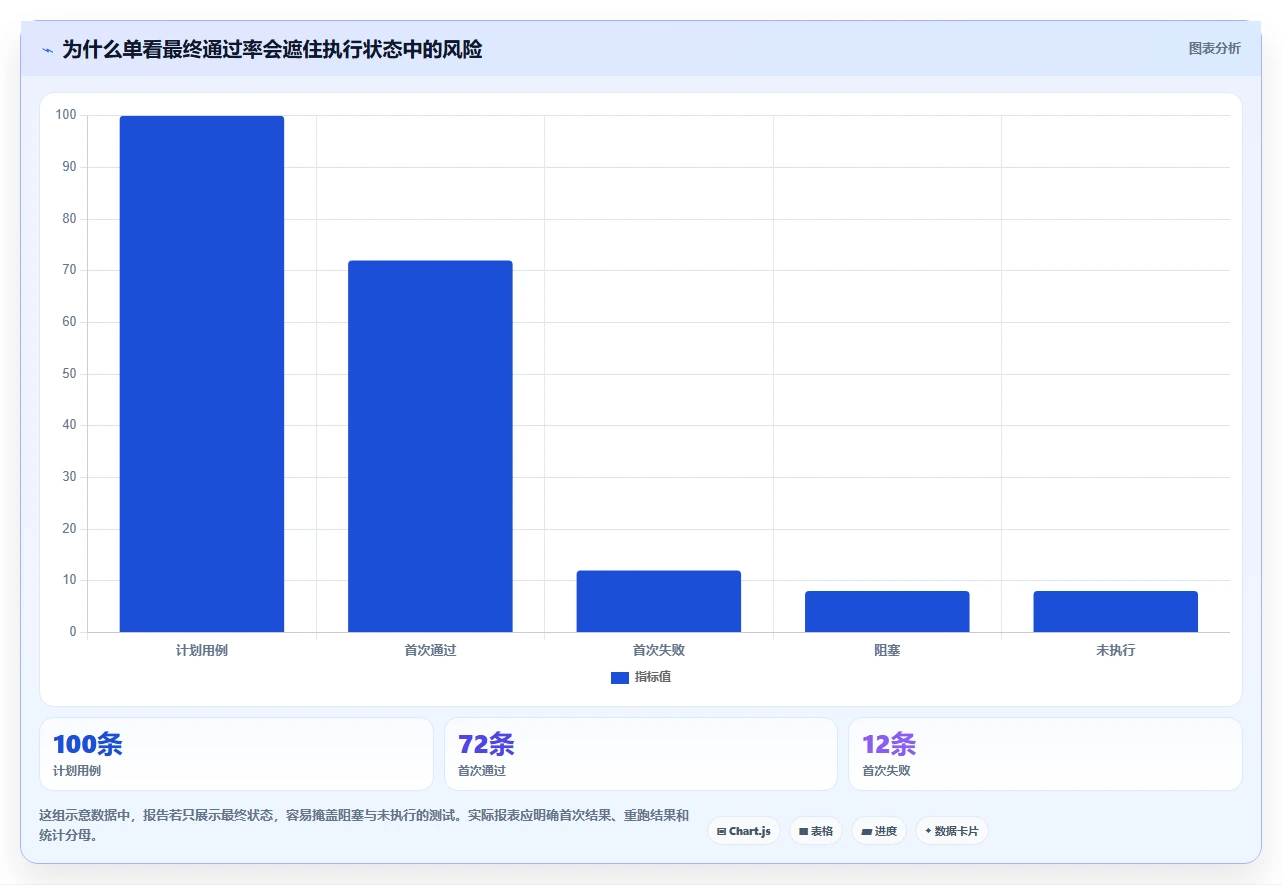Click the title 为什么单看最终通过率会遮住执行状态中的风险
This screenshot has width=1282, height=885.
pos(272,49)
